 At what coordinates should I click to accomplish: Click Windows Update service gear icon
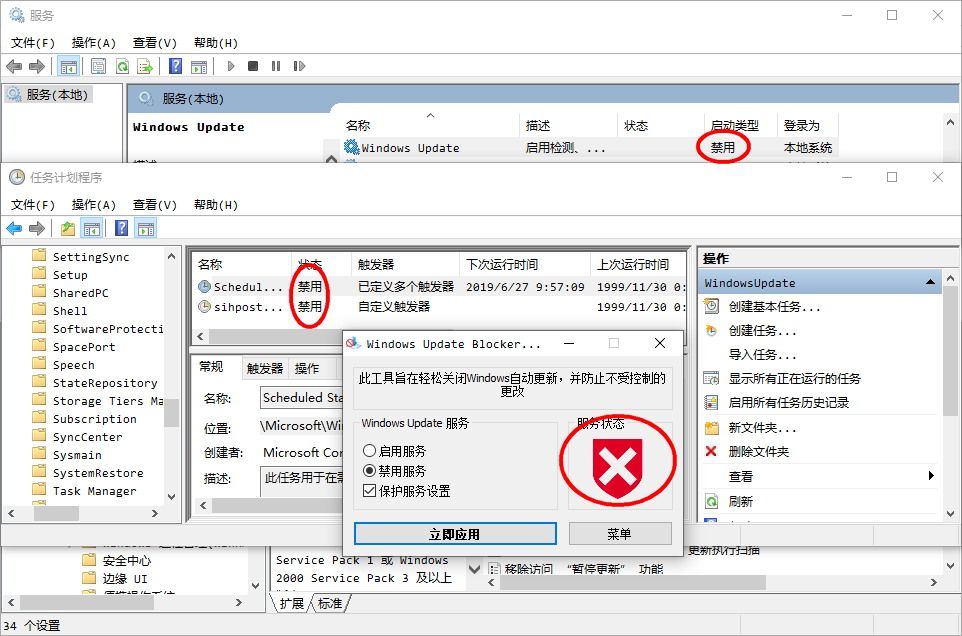[352, 147]
